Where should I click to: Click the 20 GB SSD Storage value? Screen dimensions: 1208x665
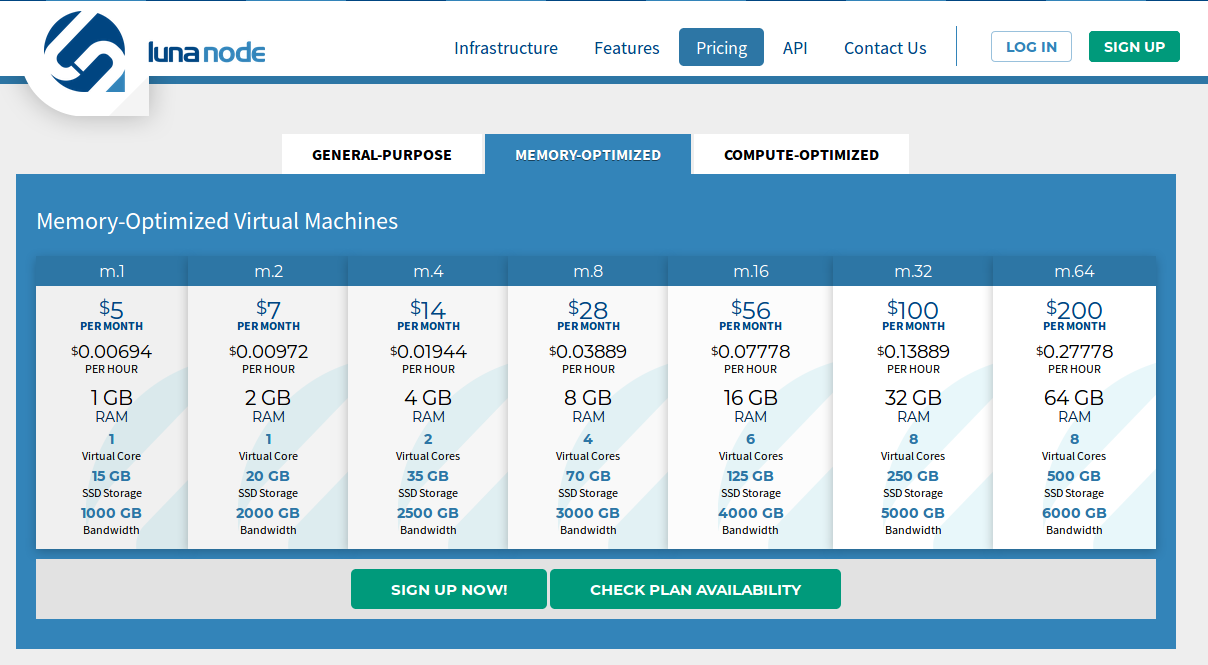pyautogui.click(x=268, y=476)
